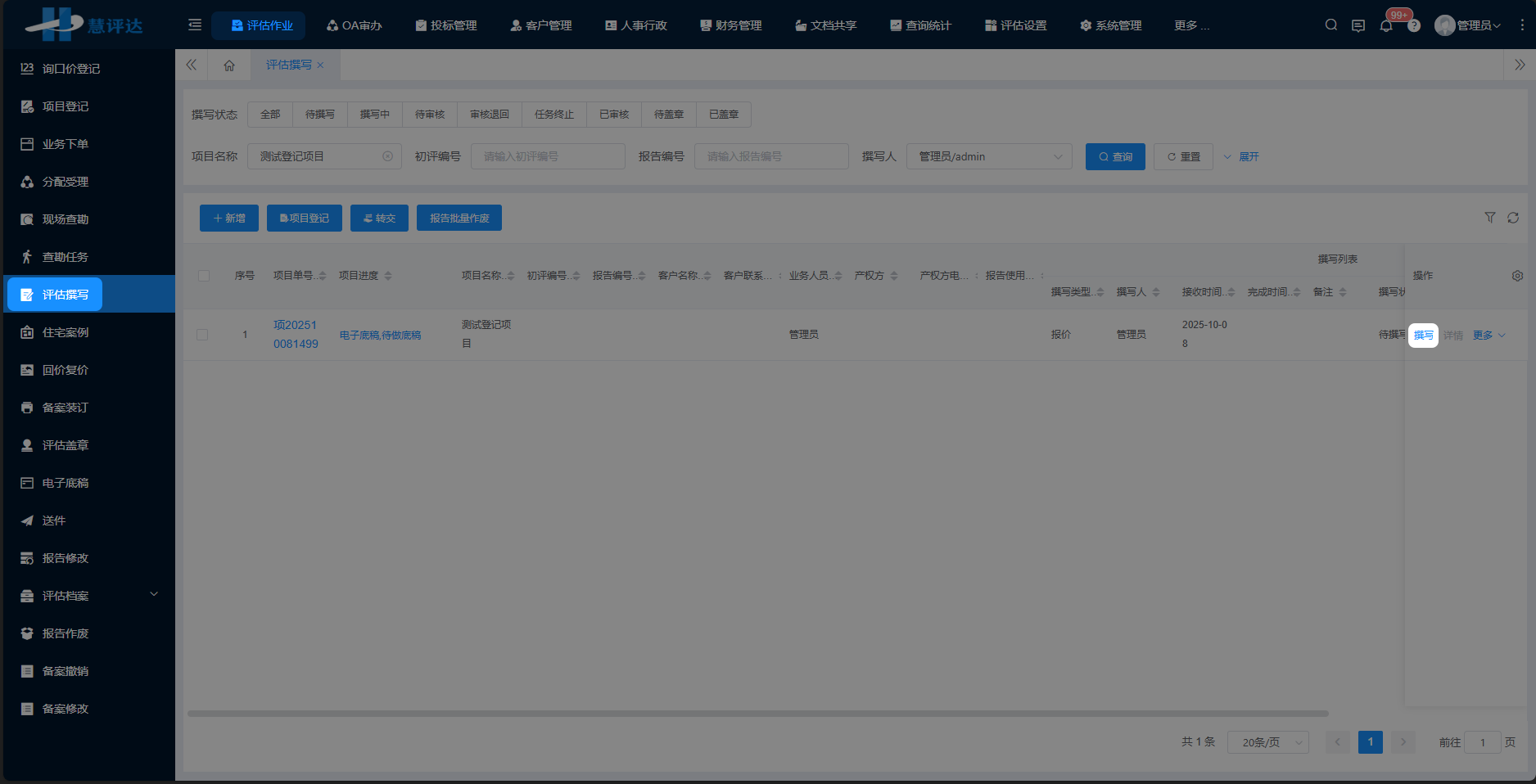Open column settings gear icon

click(1517, 276)
